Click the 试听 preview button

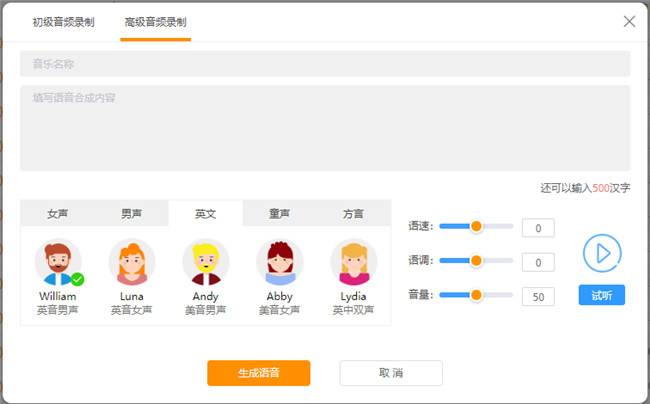(602, 295)
